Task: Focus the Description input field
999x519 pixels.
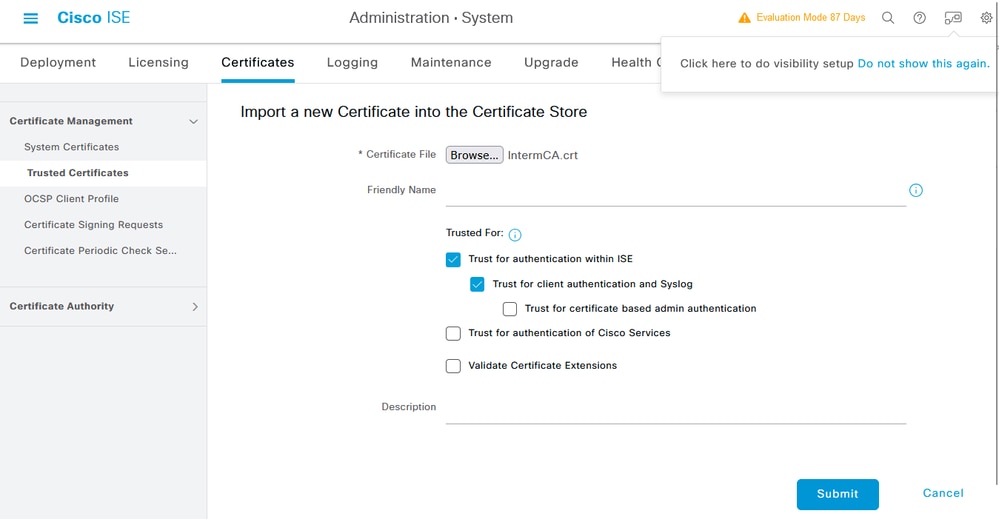Action: (x=675, y=409)
